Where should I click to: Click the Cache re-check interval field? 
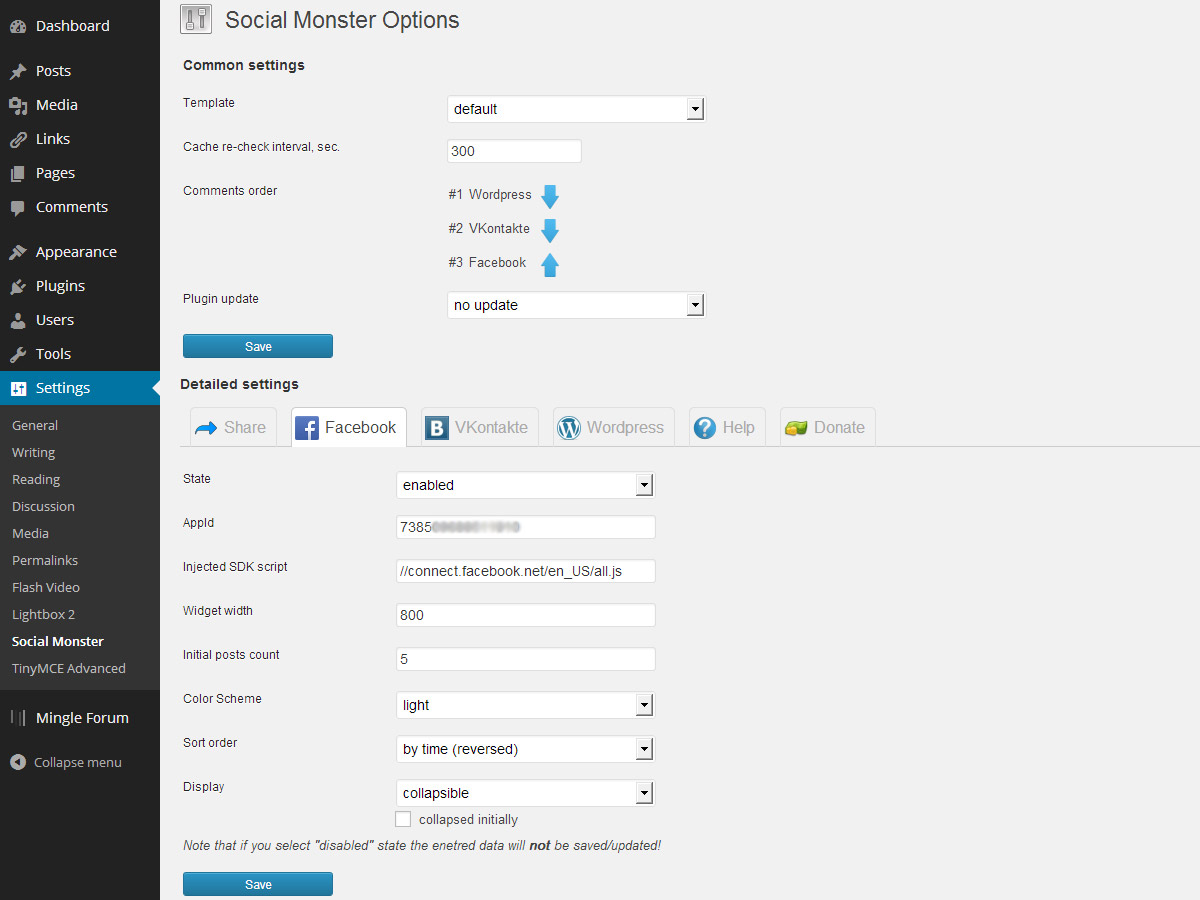click(x=514, y=151)
